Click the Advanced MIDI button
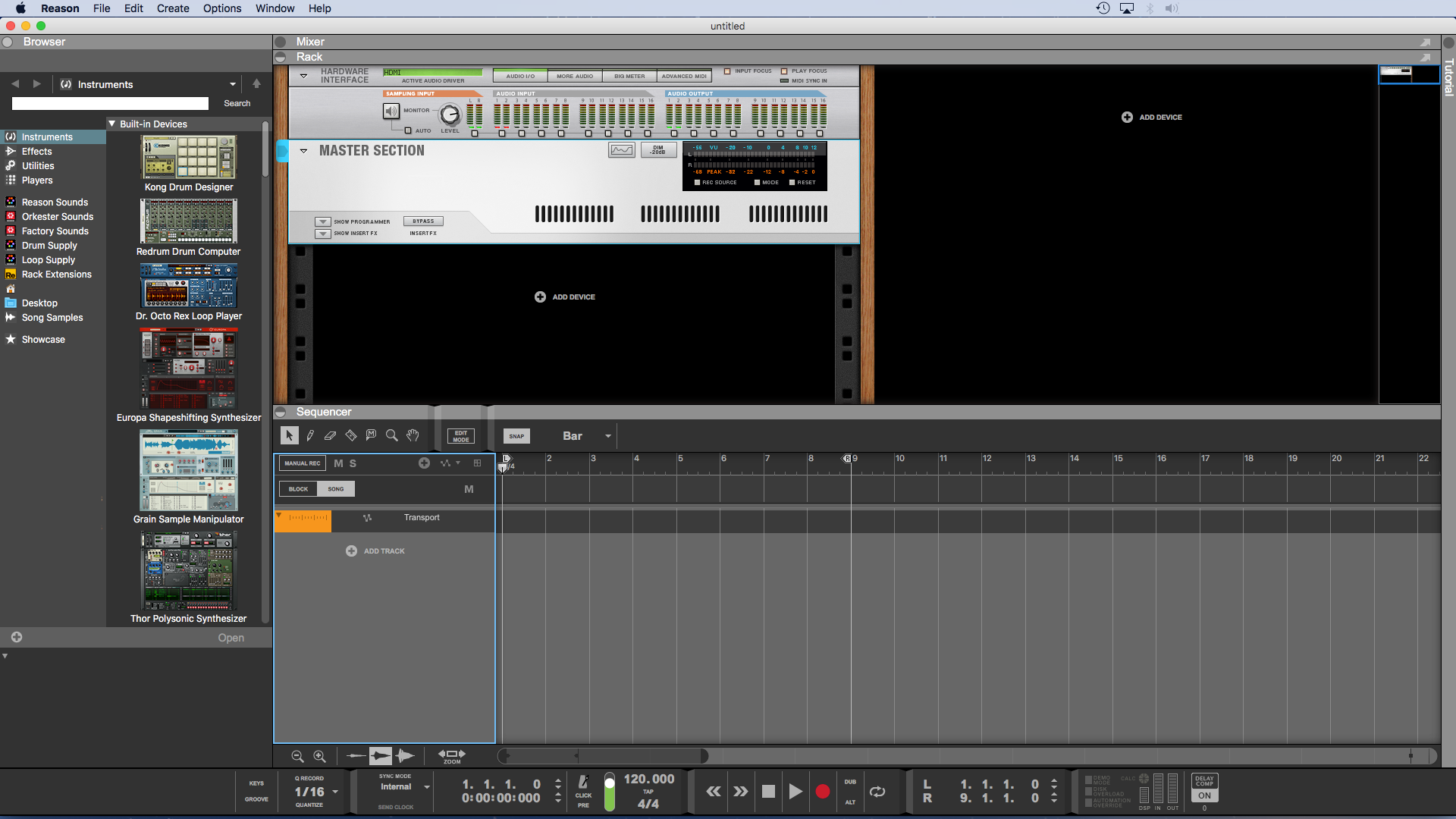The image size is (1456, 819). (684, 76)
